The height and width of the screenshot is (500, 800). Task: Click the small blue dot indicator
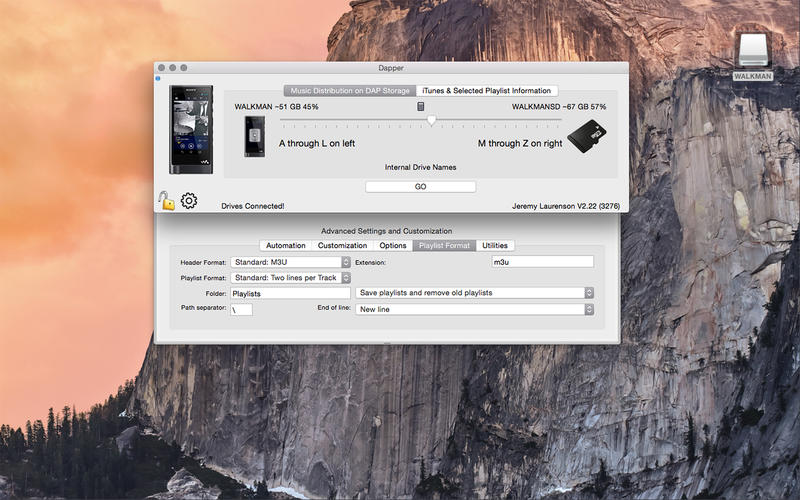158,78
